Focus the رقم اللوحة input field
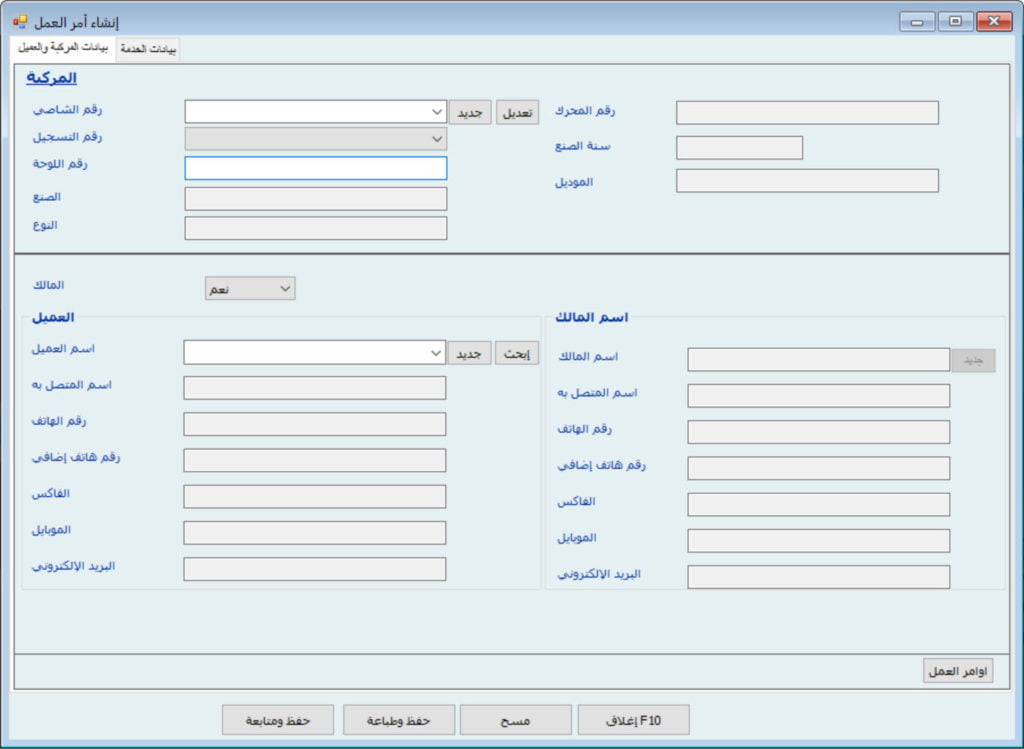 pos(316,168)
